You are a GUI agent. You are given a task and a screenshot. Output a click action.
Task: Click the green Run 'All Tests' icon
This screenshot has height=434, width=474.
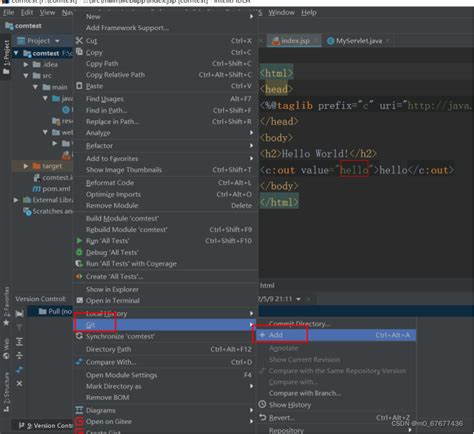coord(79,240)
